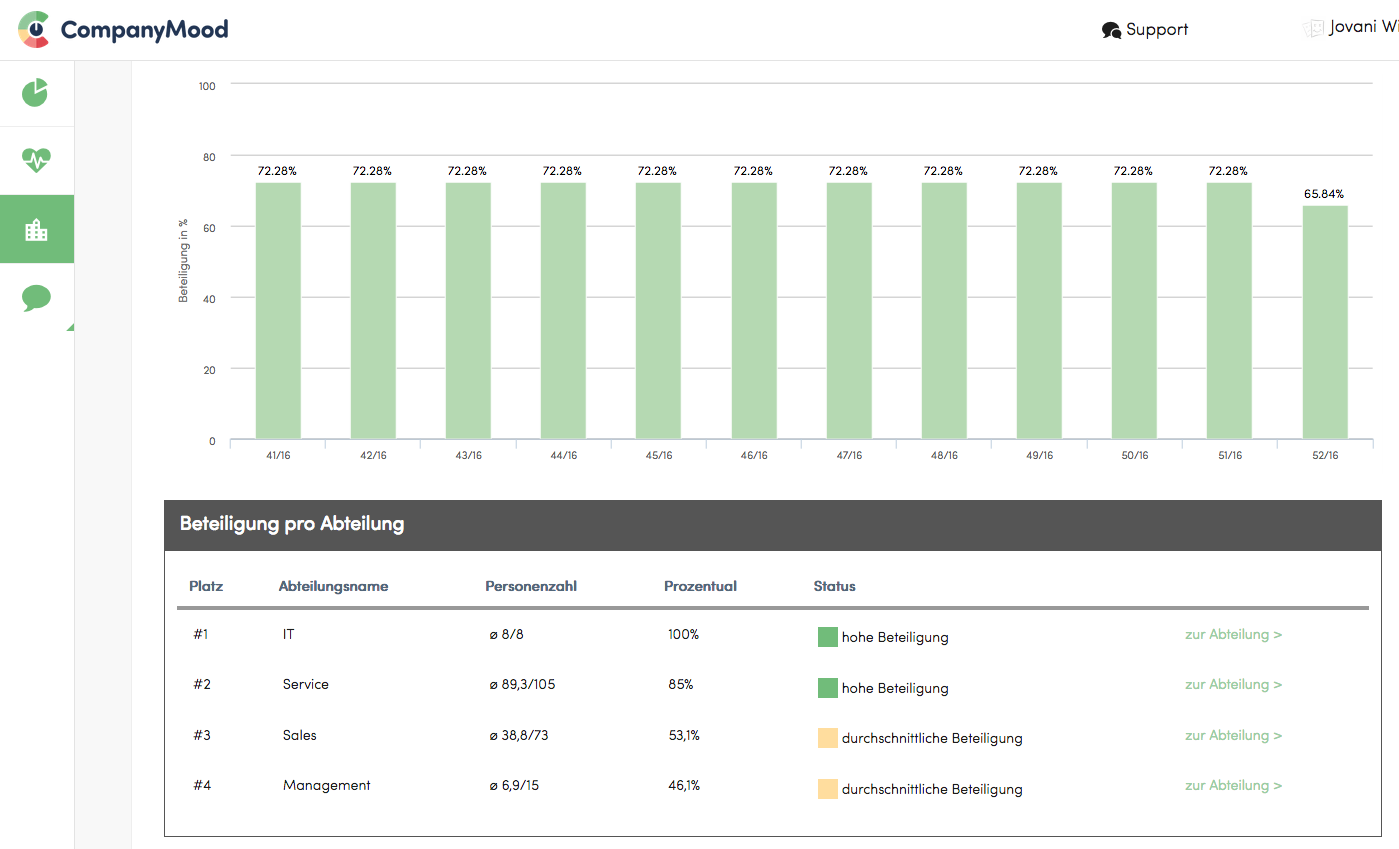
Task: Go to the IT department page
Action: point(1233,635)
